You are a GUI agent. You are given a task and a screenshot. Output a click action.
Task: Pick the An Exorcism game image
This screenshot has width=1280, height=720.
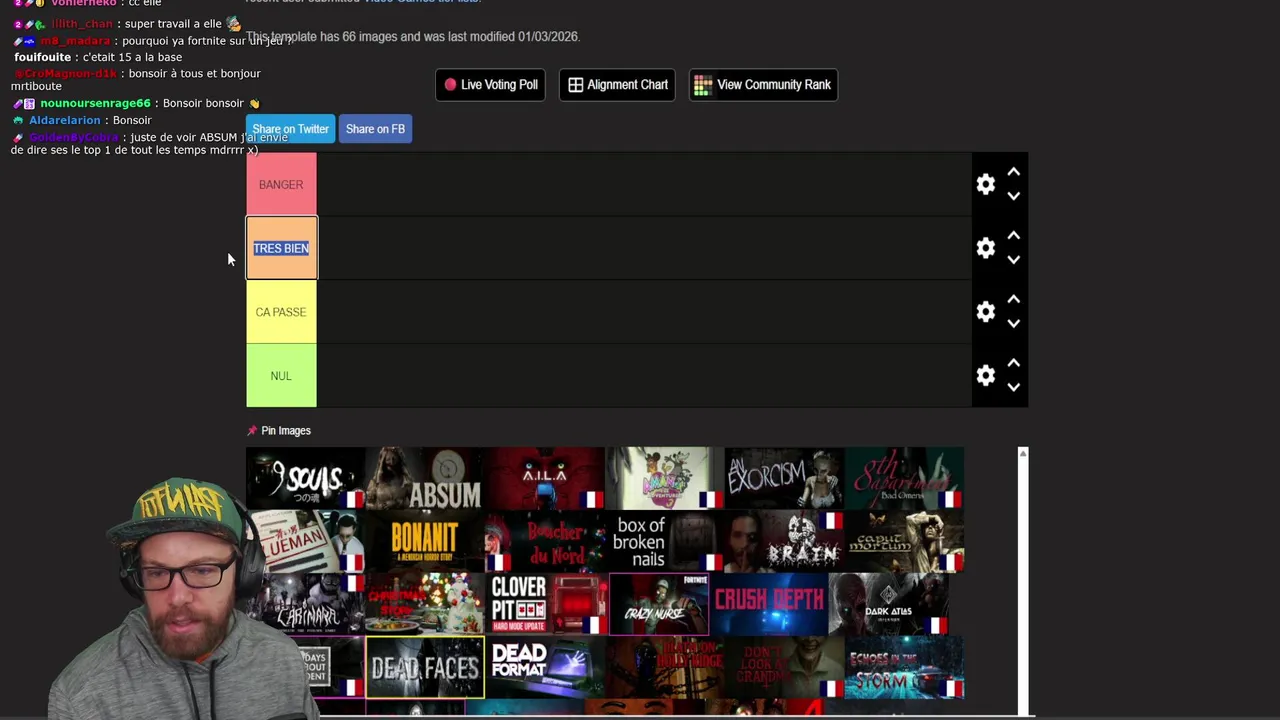[784, 478]
